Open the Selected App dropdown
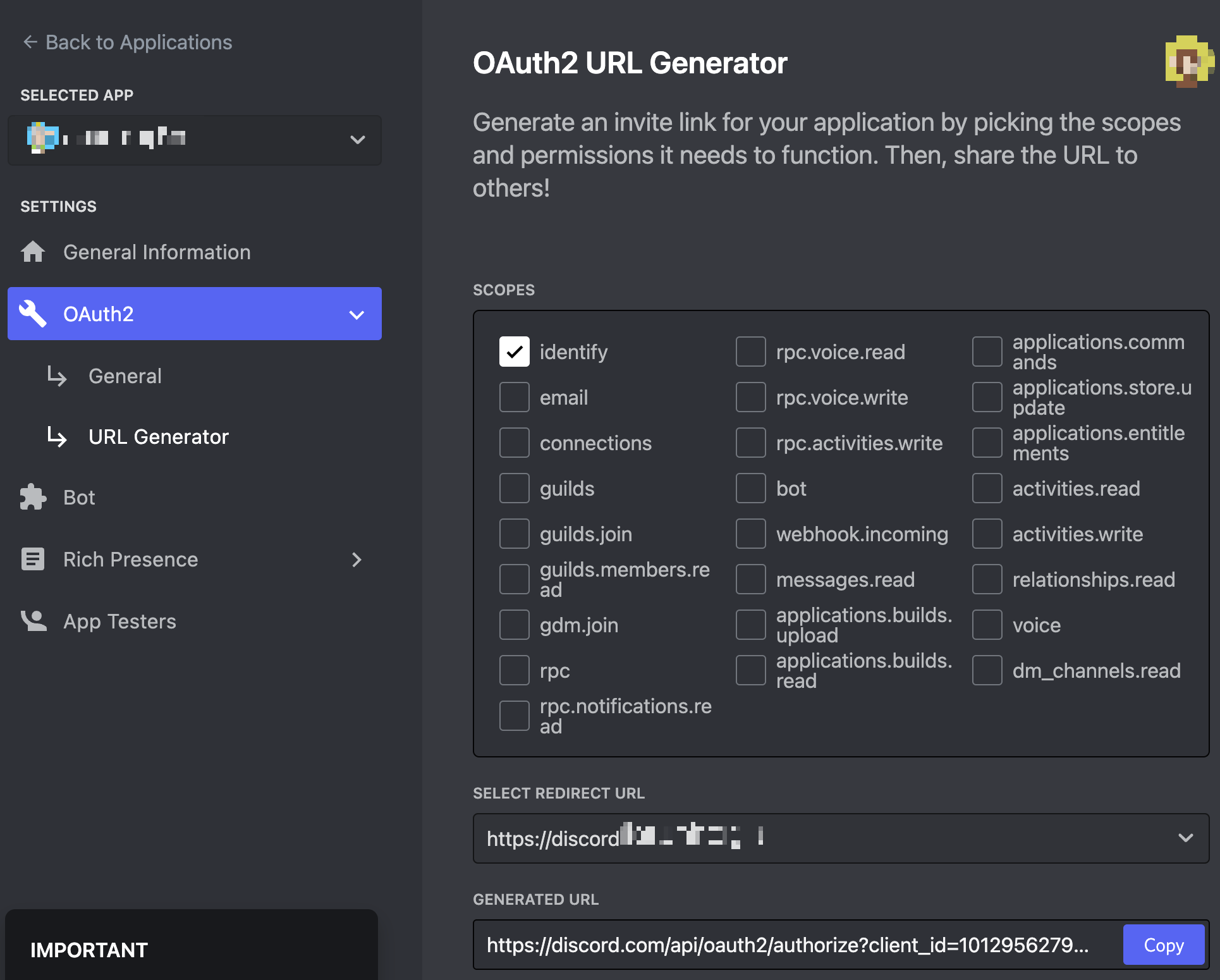The image size is (1220, 980). pyautogui.click(x=357, y=140)
